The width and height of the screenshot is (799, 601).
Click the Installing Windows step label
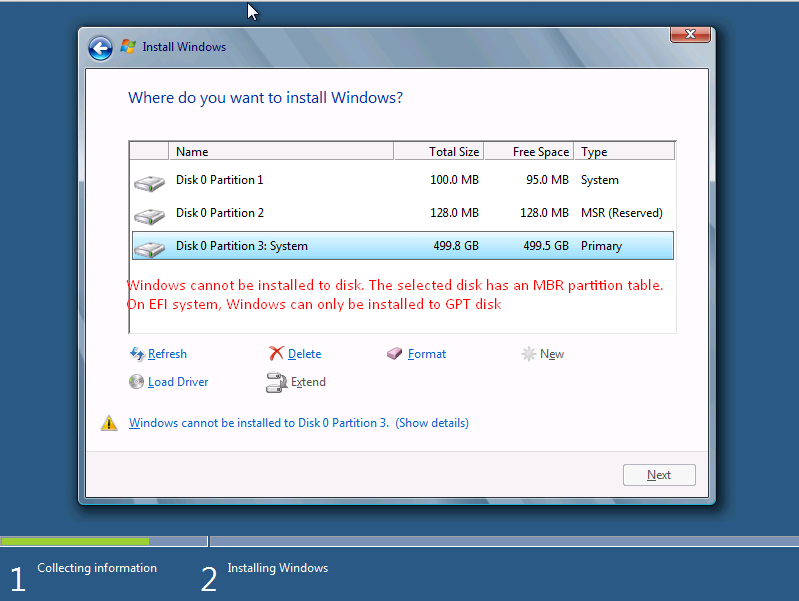tap(278, 568)
